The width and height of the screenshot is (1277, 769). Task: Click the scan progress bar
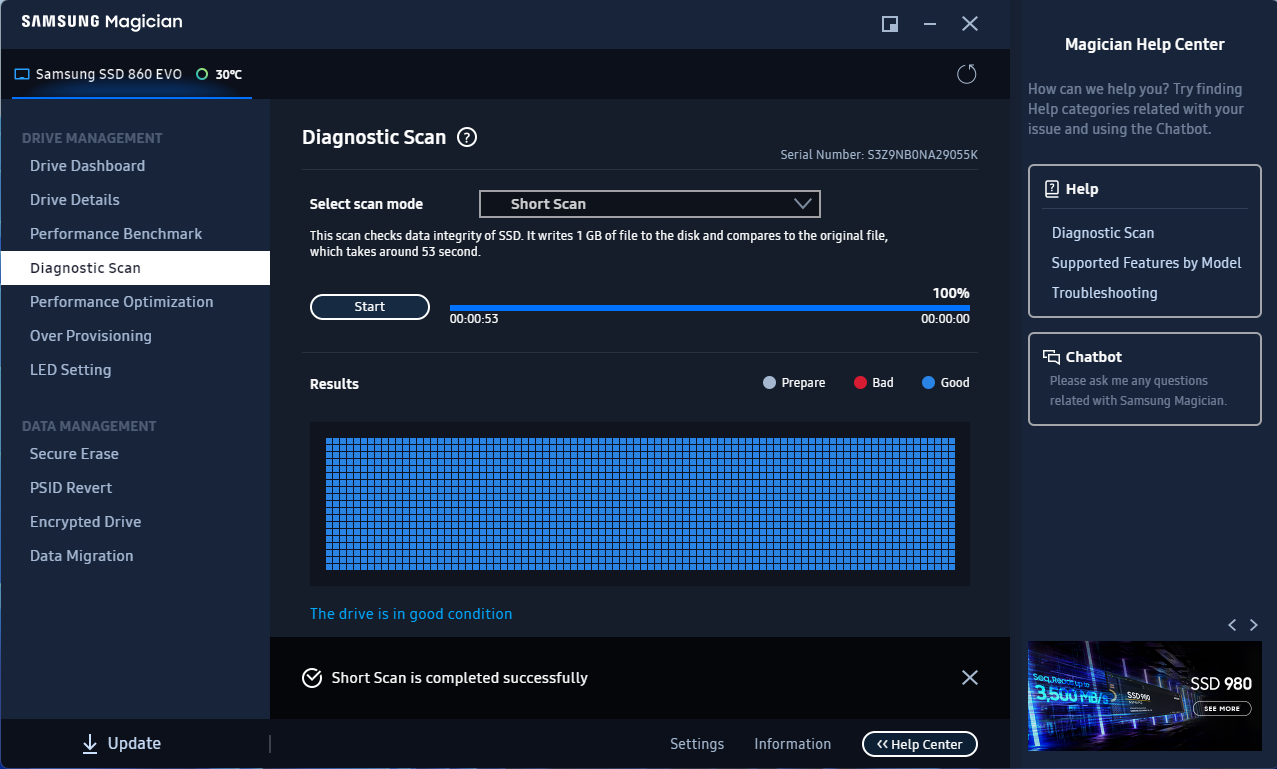click(710, 308)
